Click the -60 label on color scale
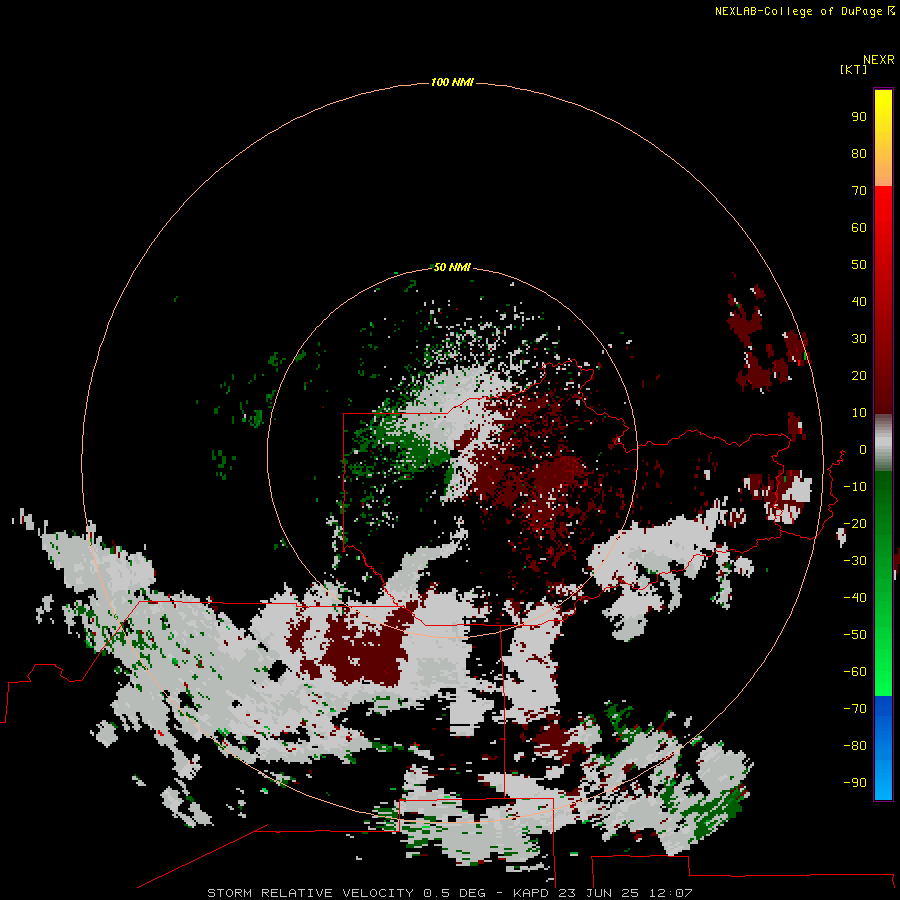 855,672
